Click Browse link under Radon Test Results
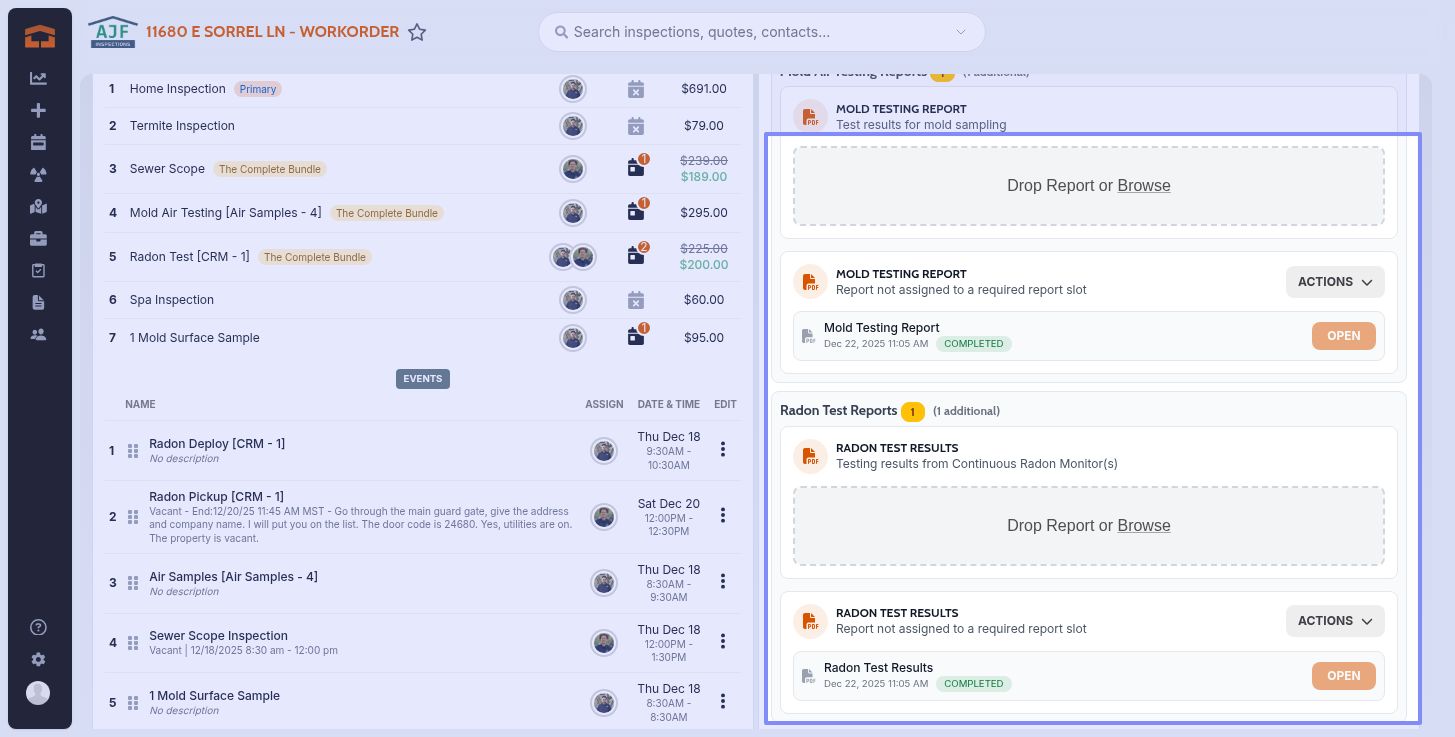The height and width of the screenshot is (737, 1455). click(x=1143, y=526)
